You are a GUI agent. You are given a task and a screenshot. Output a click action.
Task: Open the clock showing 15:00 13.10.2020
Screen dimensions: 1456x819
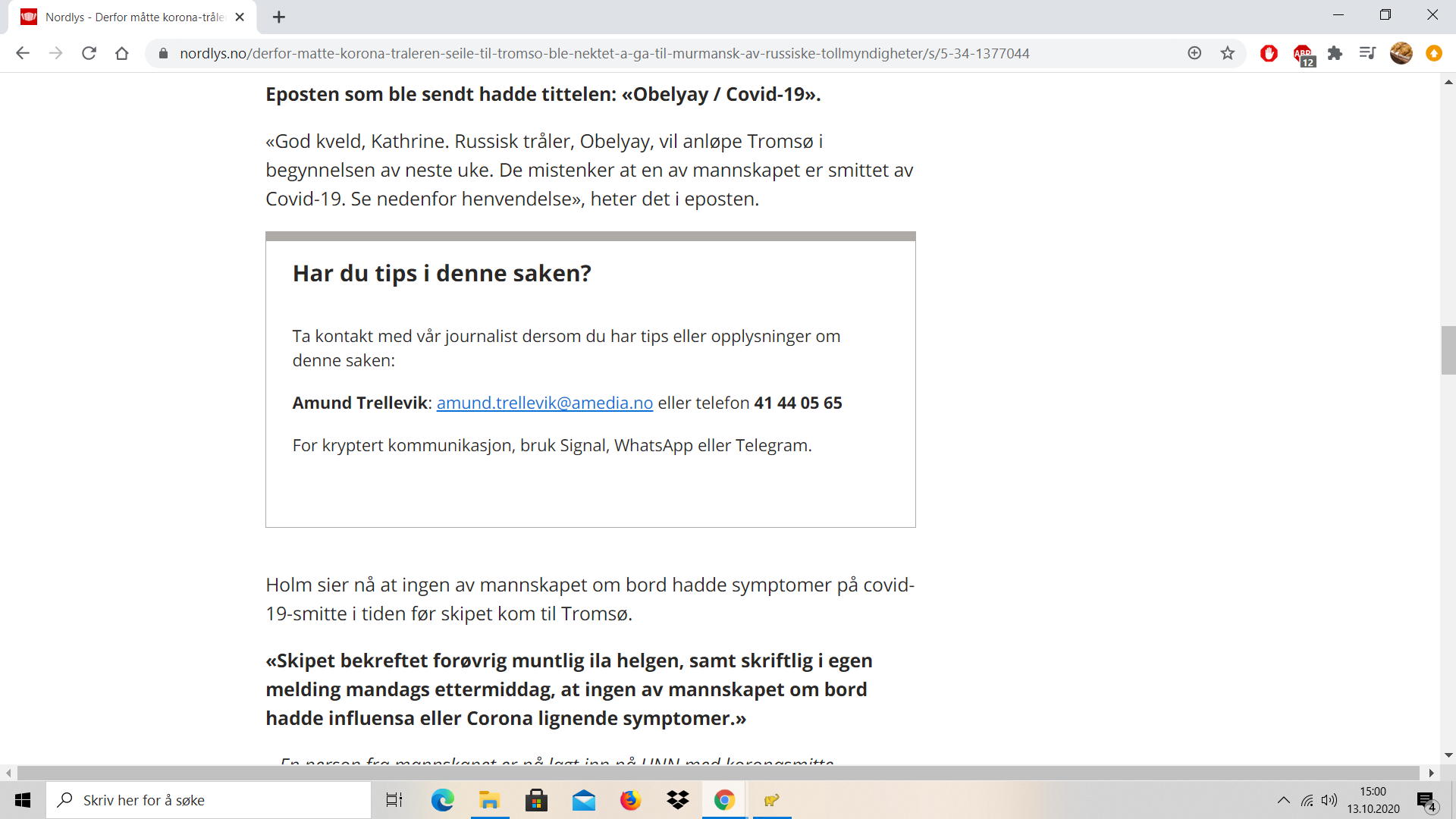coord(1373,800)
